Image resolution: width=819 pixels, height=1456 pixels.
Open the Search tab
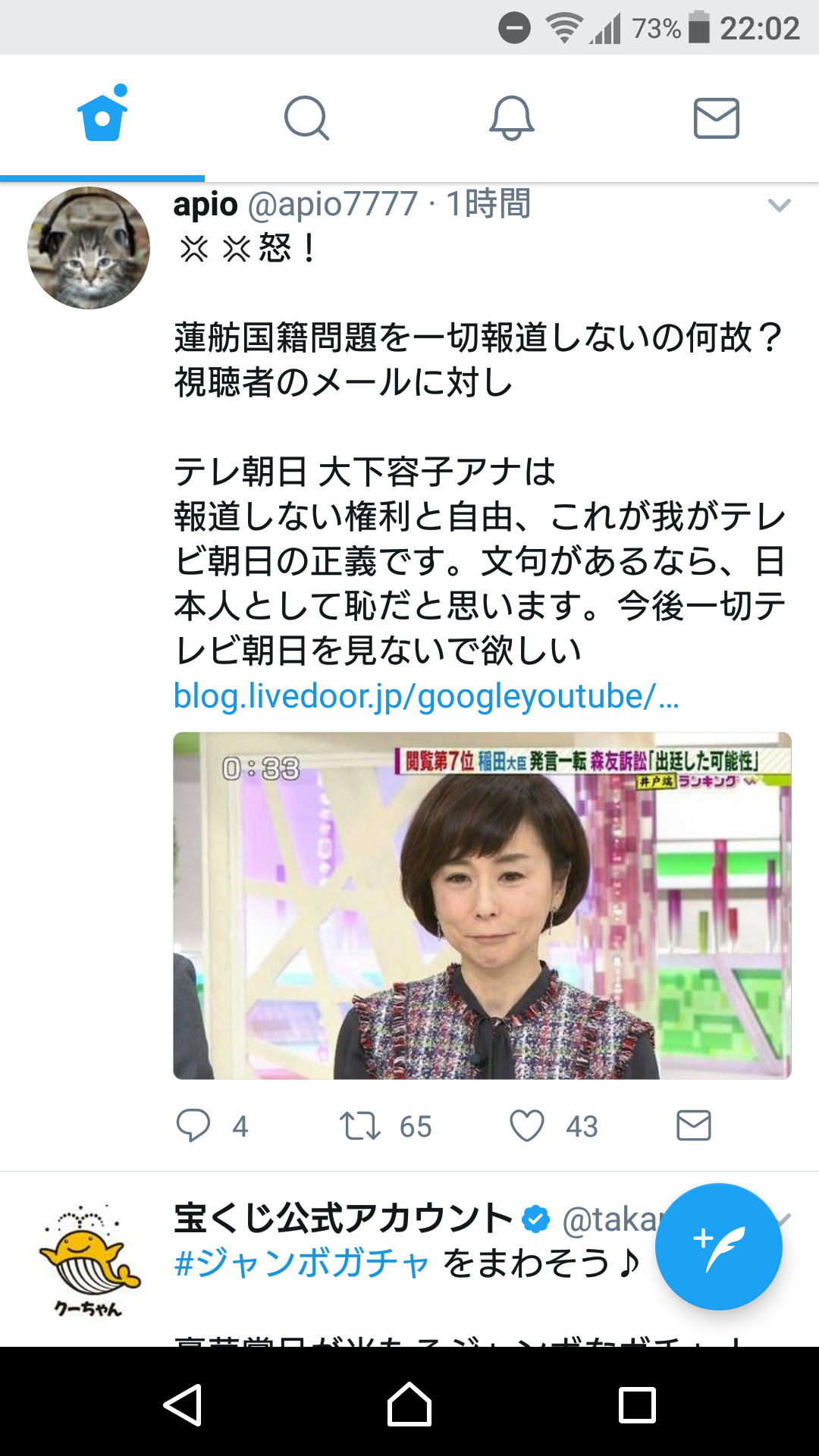[x=307, y=118]
